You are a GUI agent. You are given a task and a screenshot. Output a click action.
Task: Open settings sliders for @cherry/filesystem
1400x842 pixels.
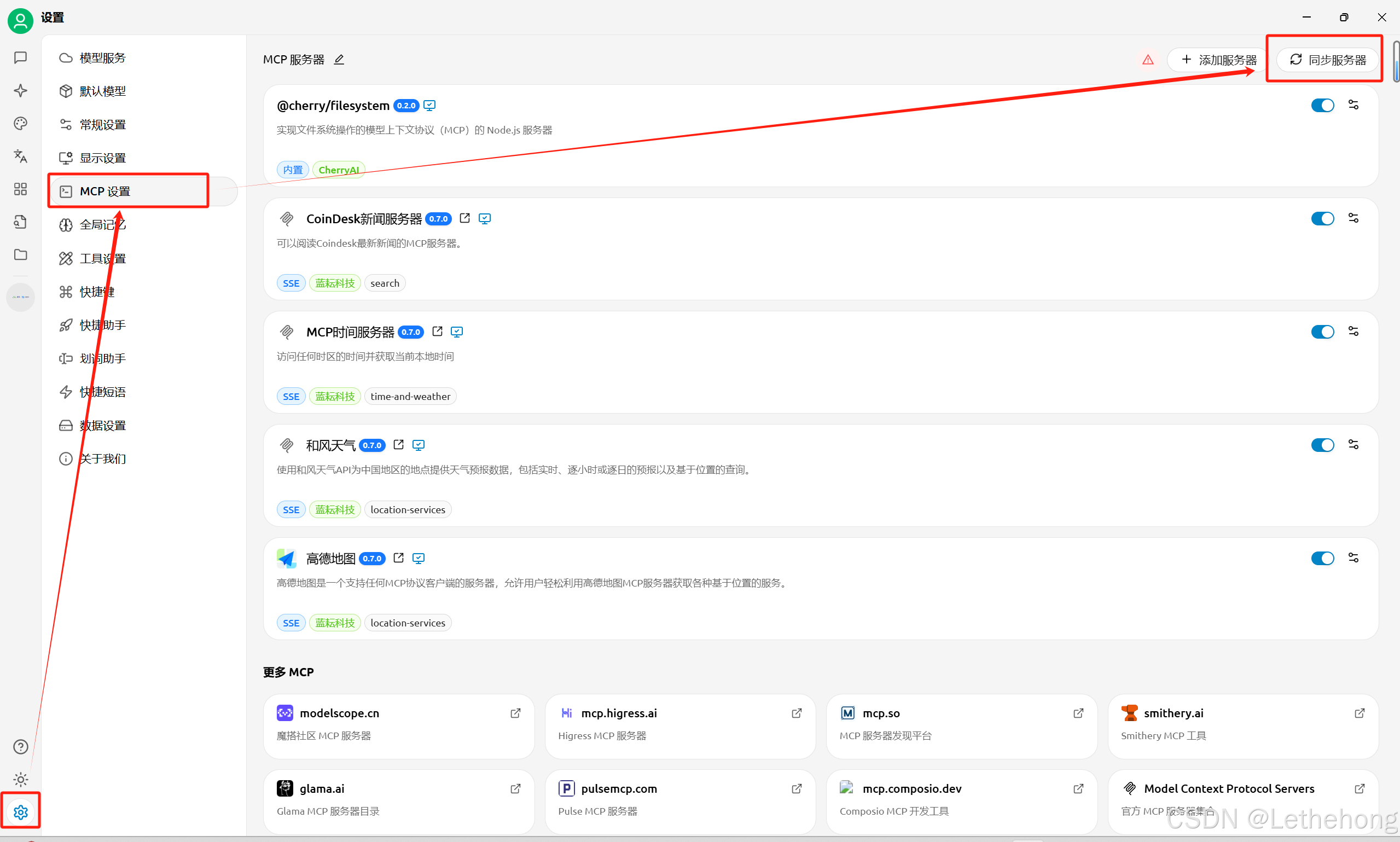[x=1353, y=105]
